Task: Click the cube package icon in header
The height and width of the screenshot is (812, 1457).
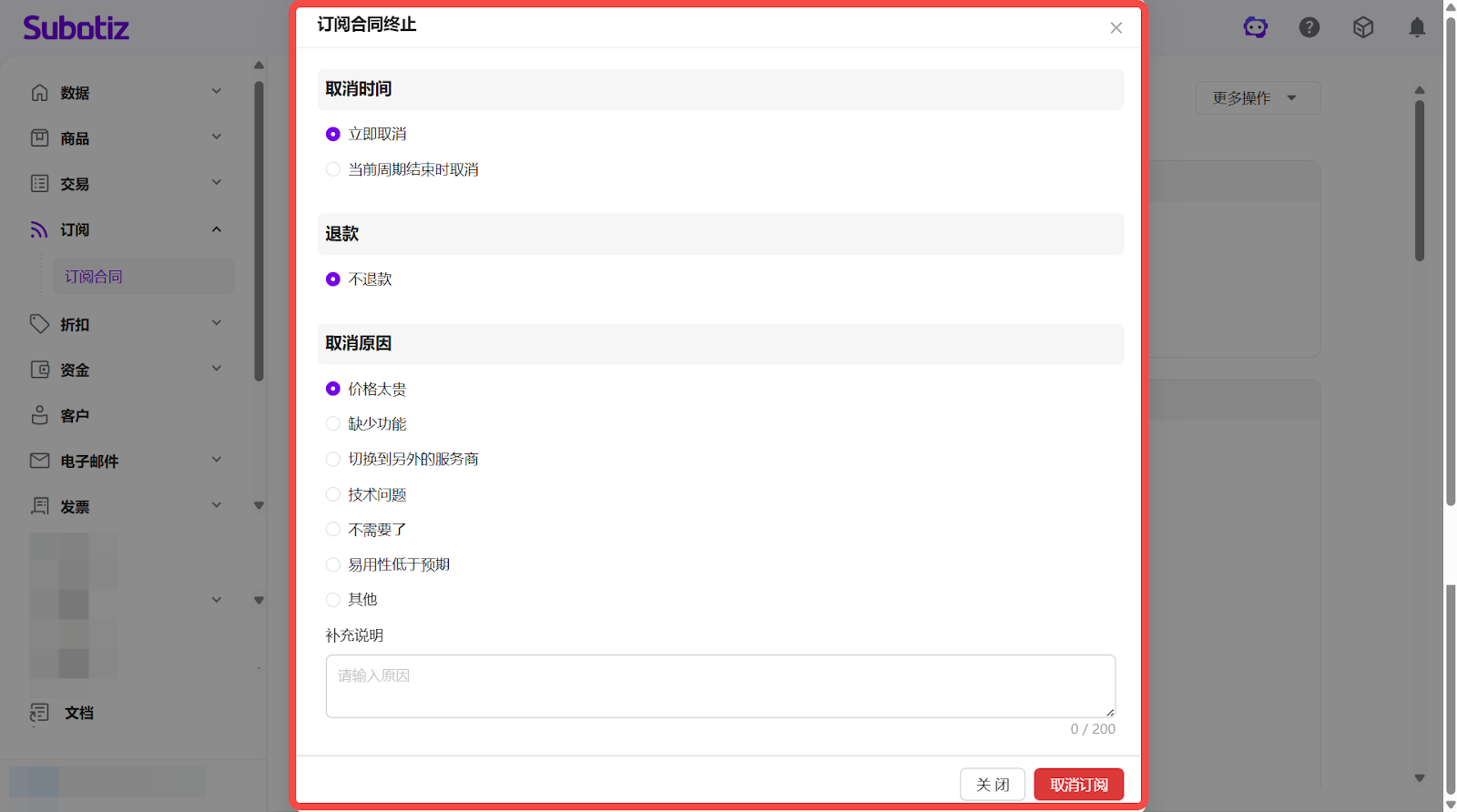Action: 1362,27
